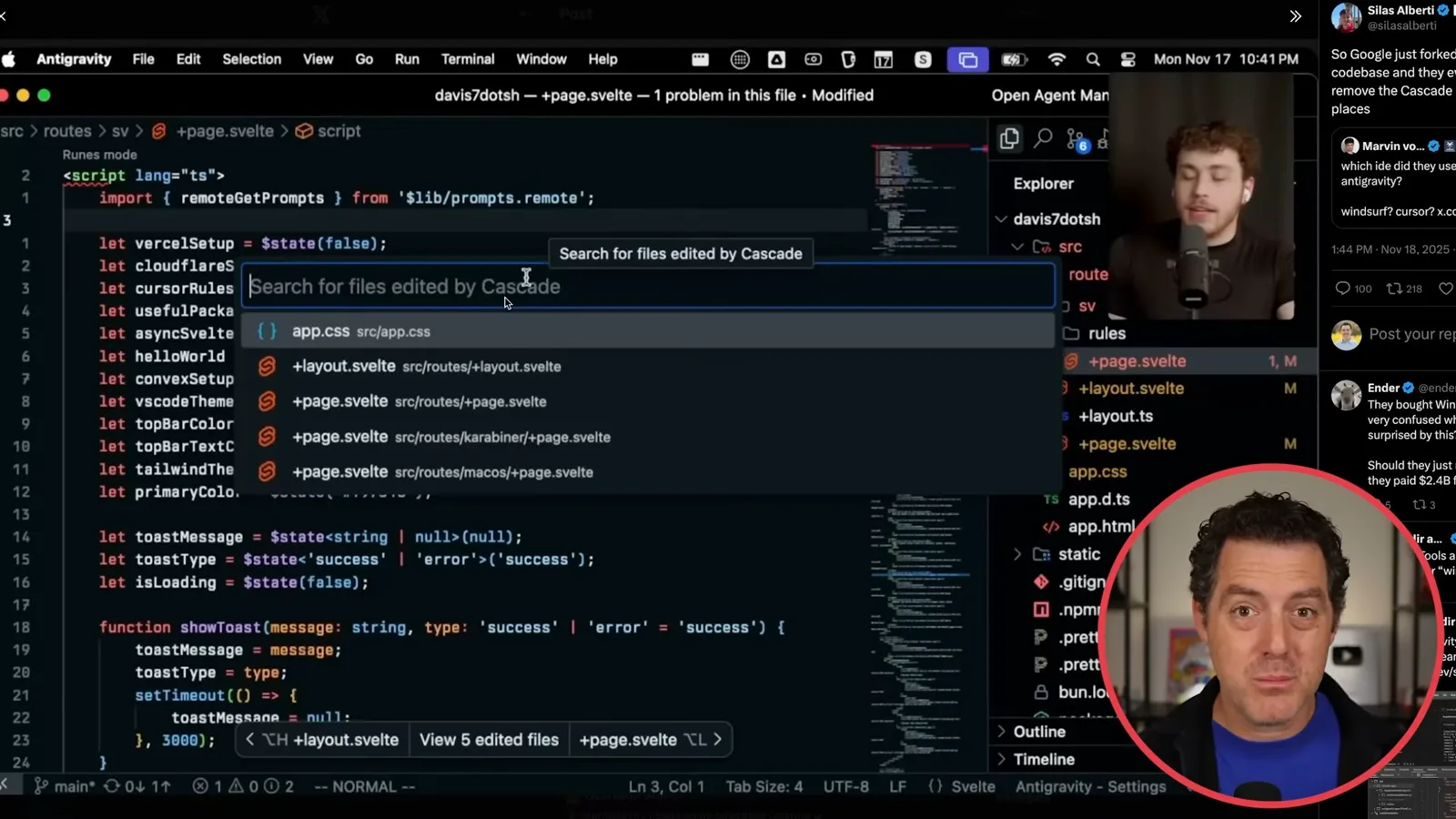Image resolution: width=1456 pixels, height=819 pixels.
Task: Open the Search view magnifier icon in sidebar
Action: (1044, 138)
